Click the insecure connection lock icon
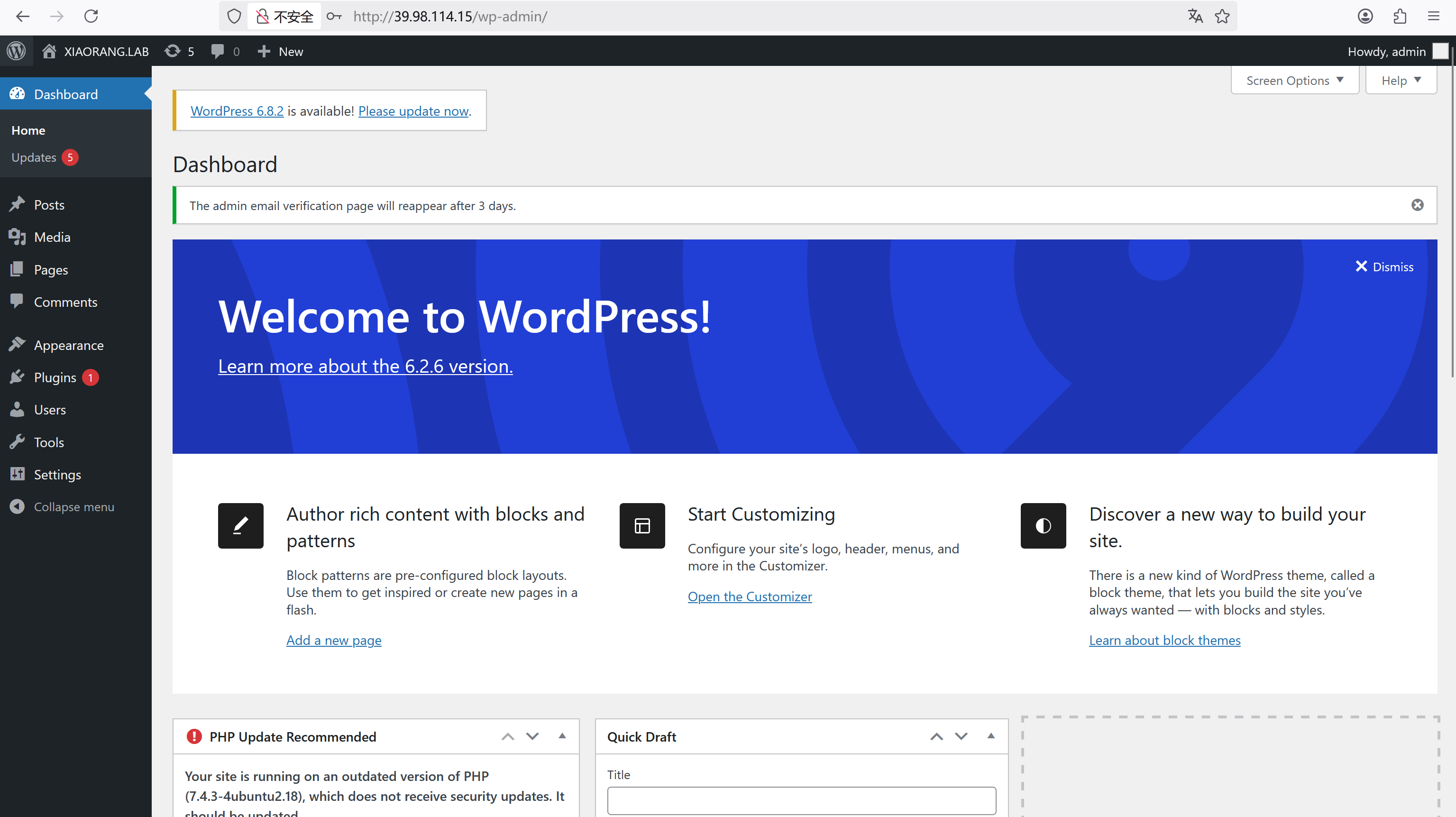 [x=262, y=17]
